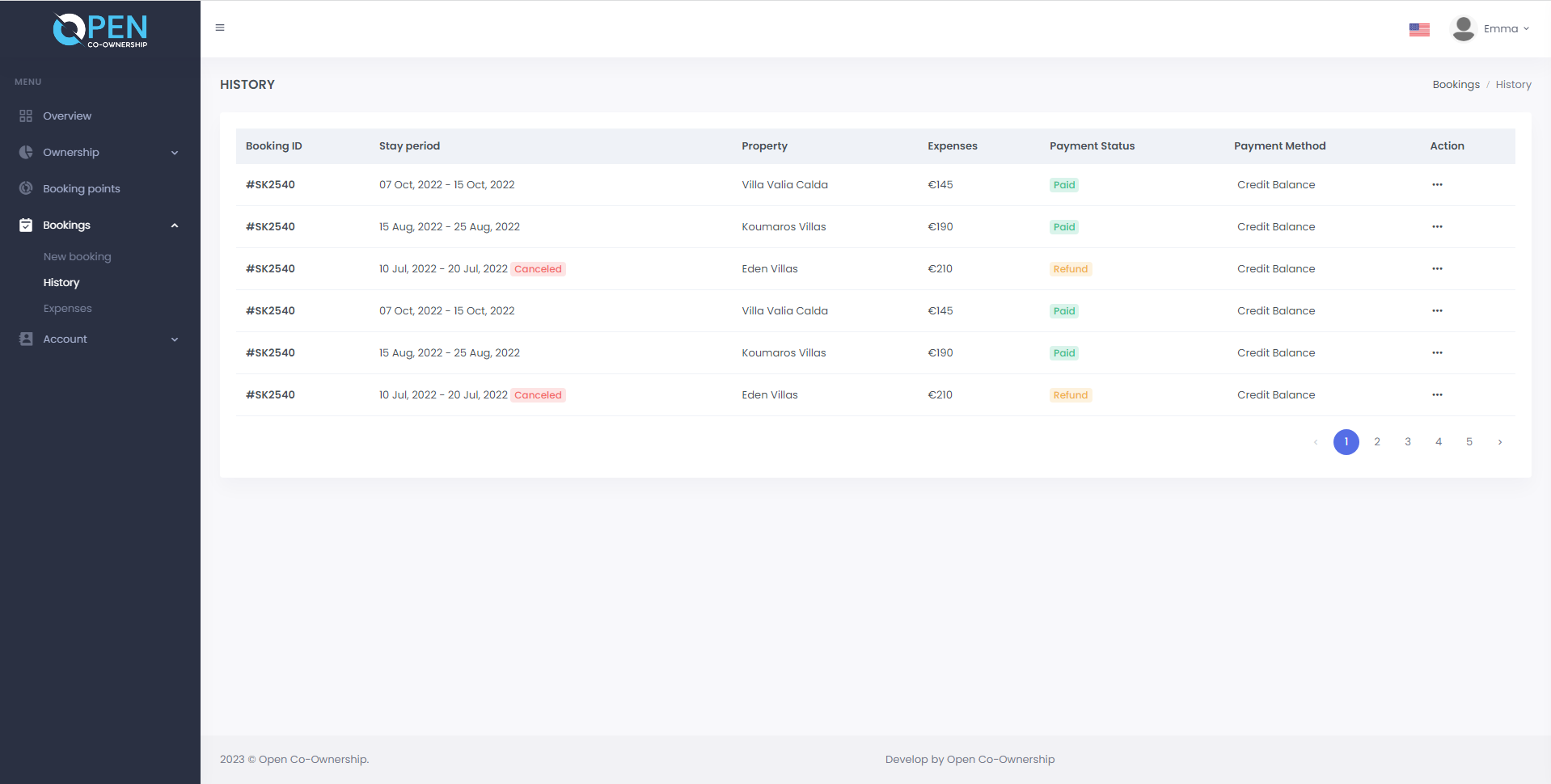Go to page 2 of history

[1377, 442]
